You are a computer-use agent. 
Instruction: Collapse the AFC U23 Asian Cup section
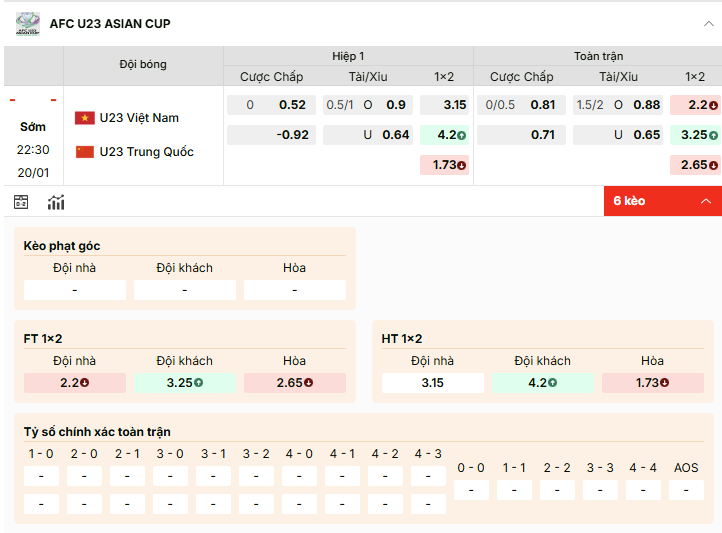pos(708,23)
